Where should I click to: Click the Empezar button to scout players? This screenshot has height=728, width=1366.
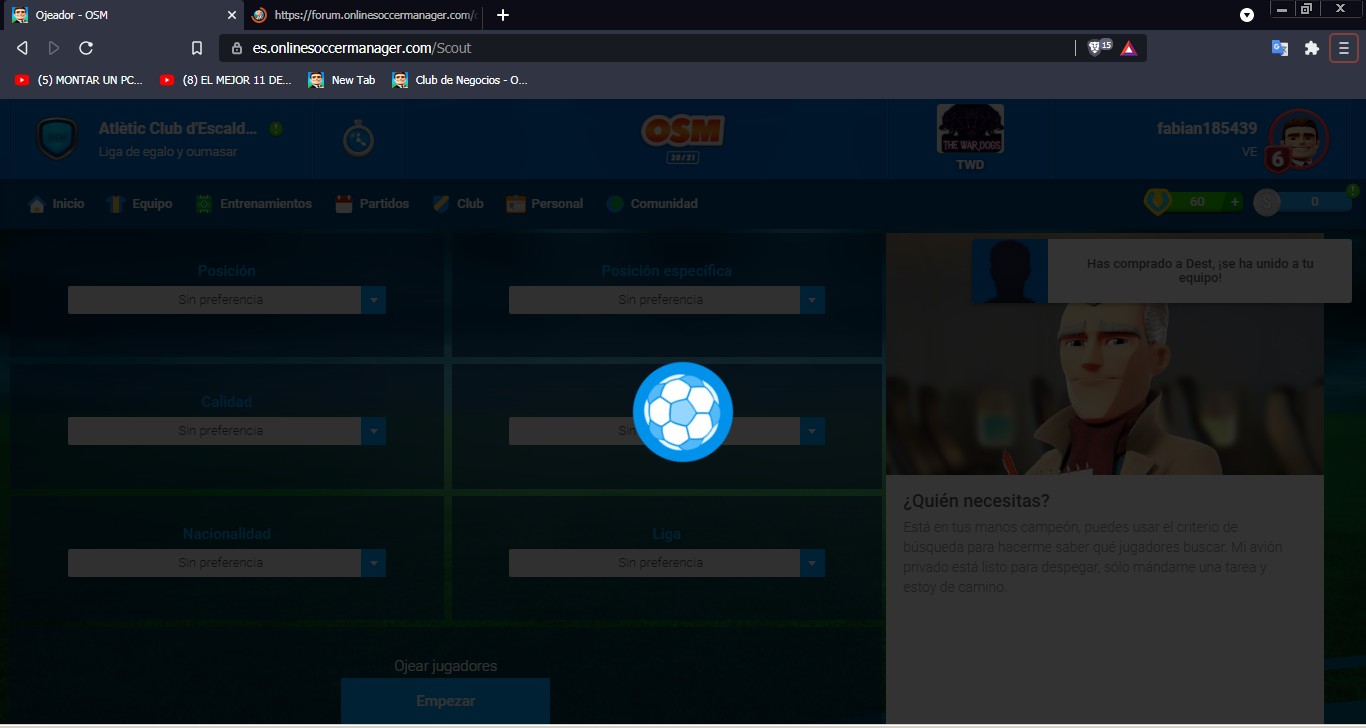(445, 701)
